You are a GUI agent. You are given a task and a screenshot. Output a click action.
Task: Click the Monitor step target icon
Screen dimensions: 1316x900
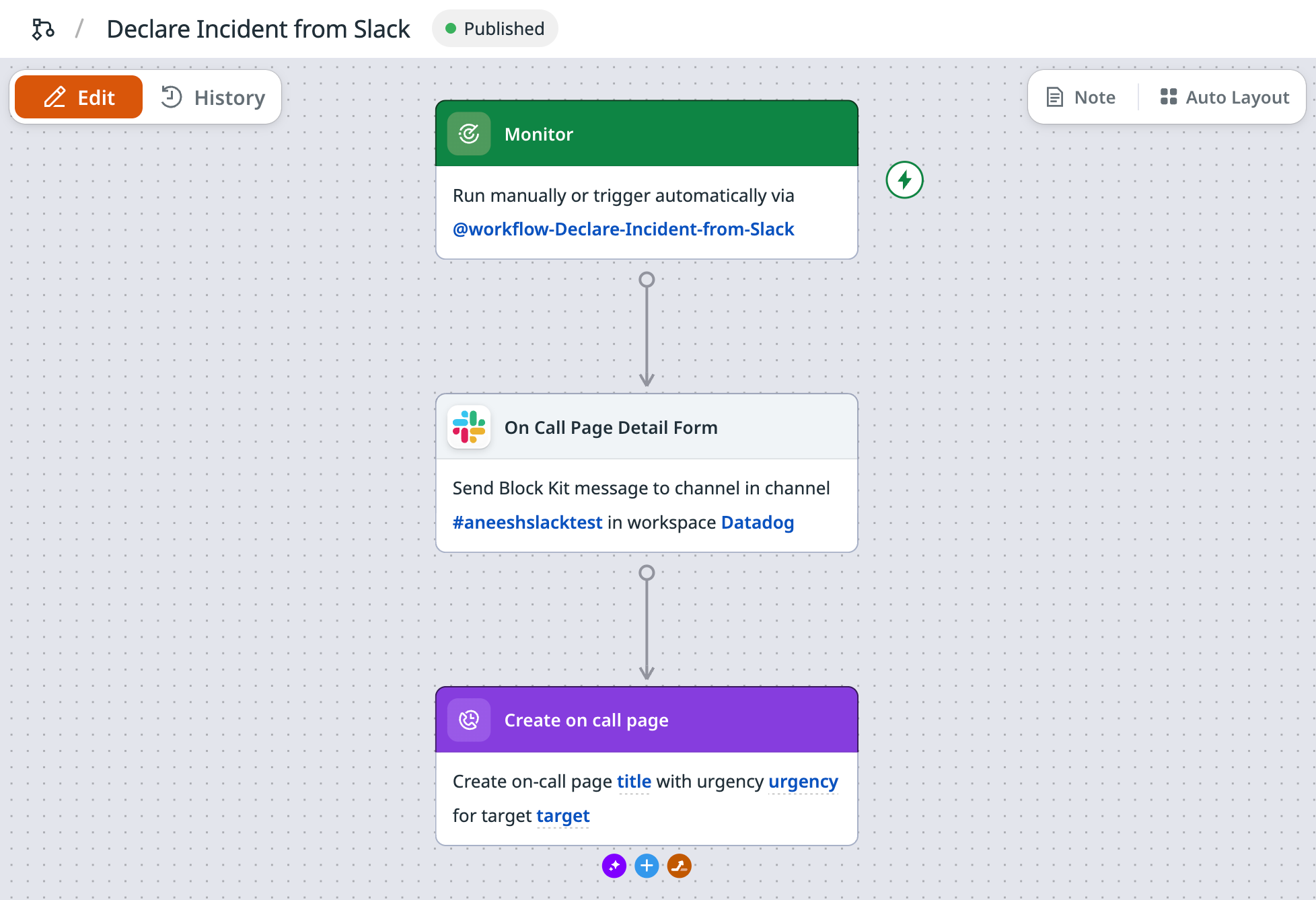[468, 133]
